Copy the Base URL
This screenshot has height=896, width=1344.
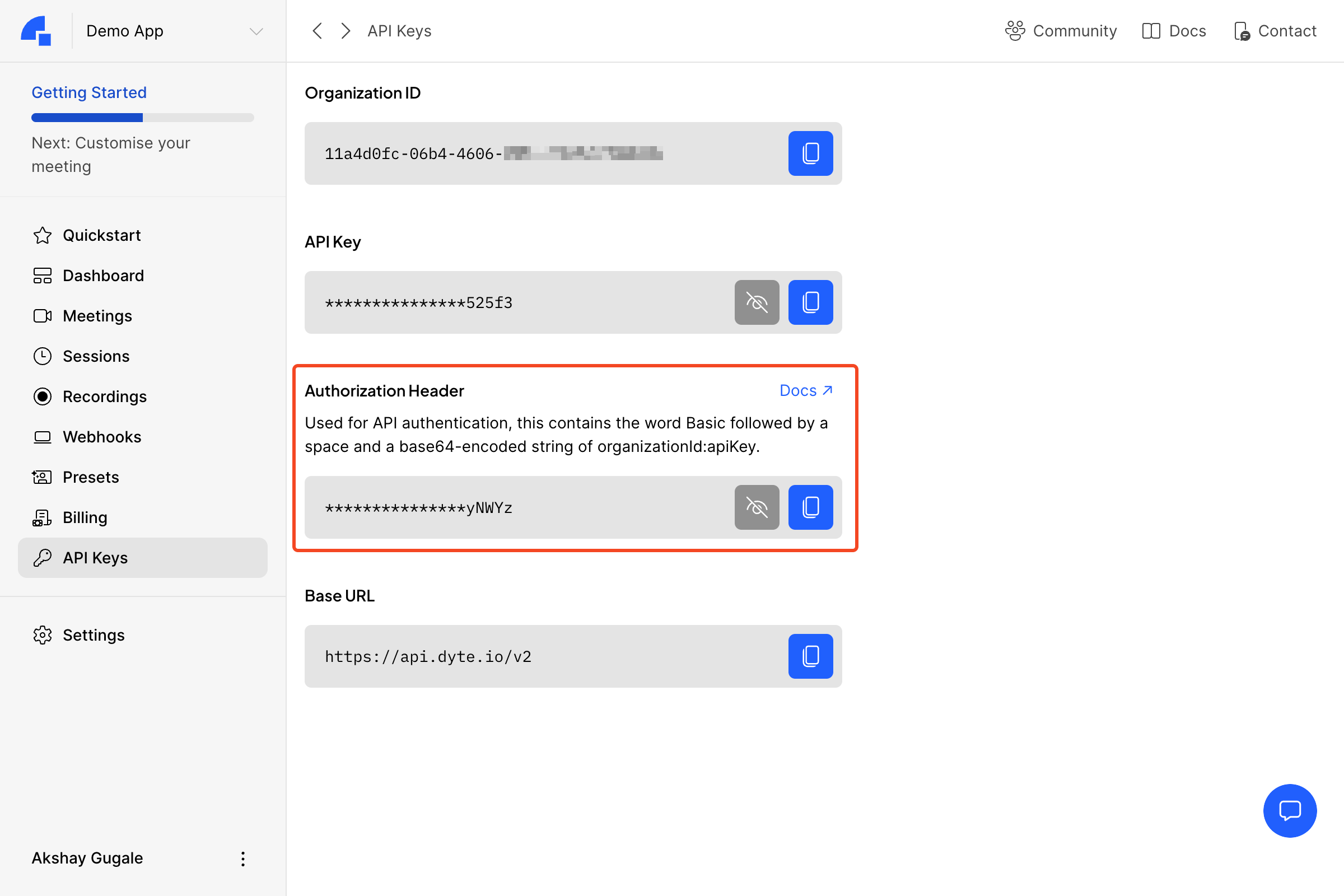pos(810,656)
